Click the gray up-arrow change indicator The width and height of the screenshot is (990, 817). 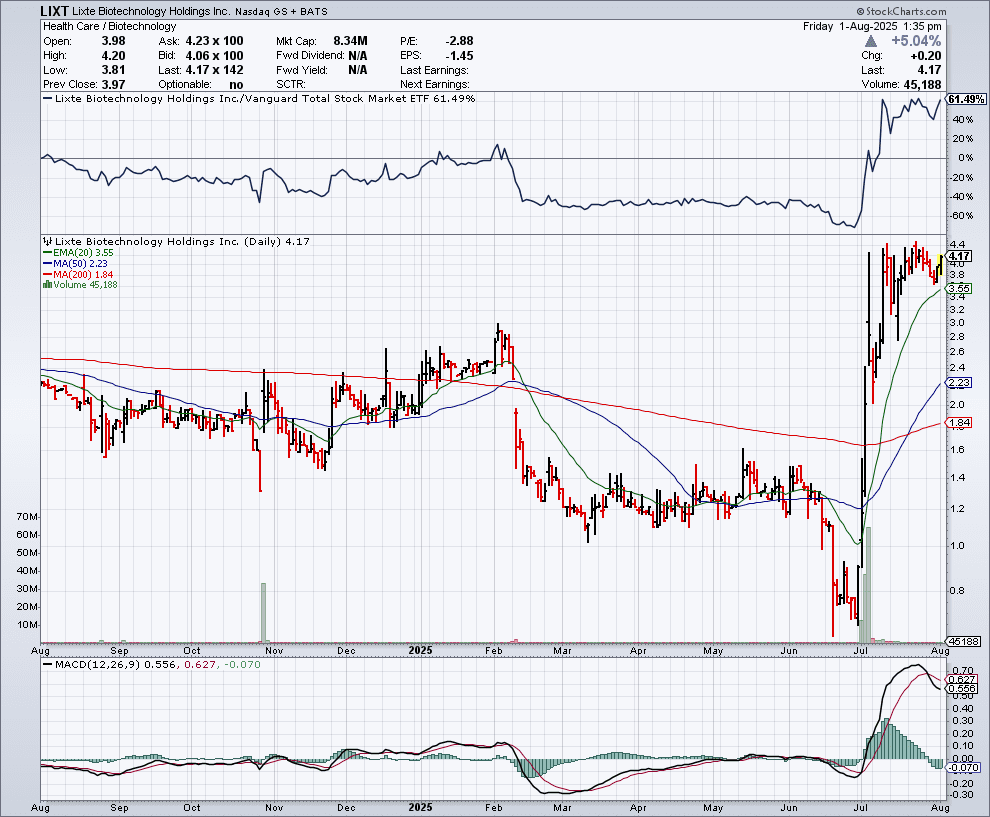(x=873, y=41)
